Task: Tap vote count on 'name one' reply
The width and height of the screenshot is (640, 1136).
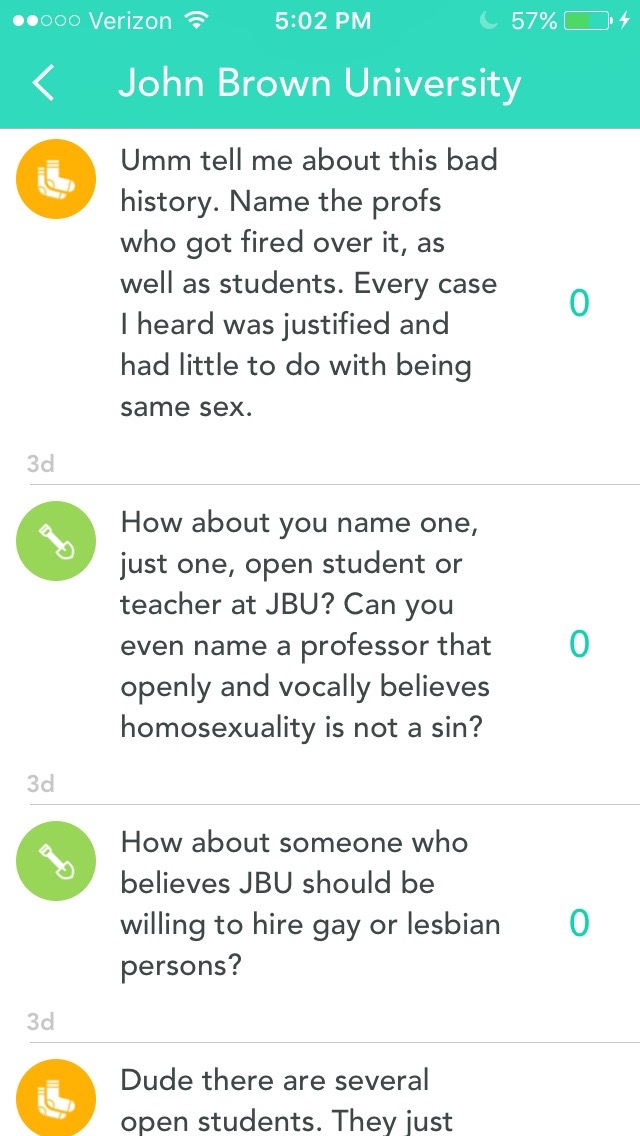Action: pos(579,645)
